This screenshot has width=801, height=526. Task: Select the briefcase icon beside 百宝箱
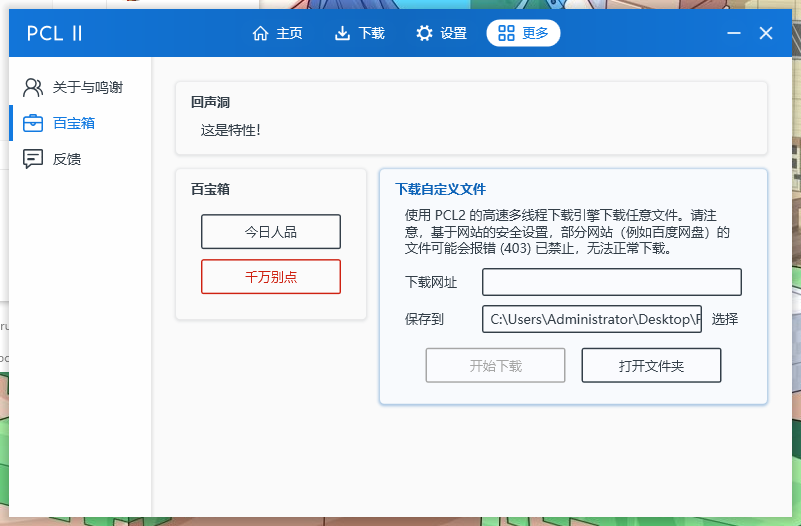(x=33, y=123)
